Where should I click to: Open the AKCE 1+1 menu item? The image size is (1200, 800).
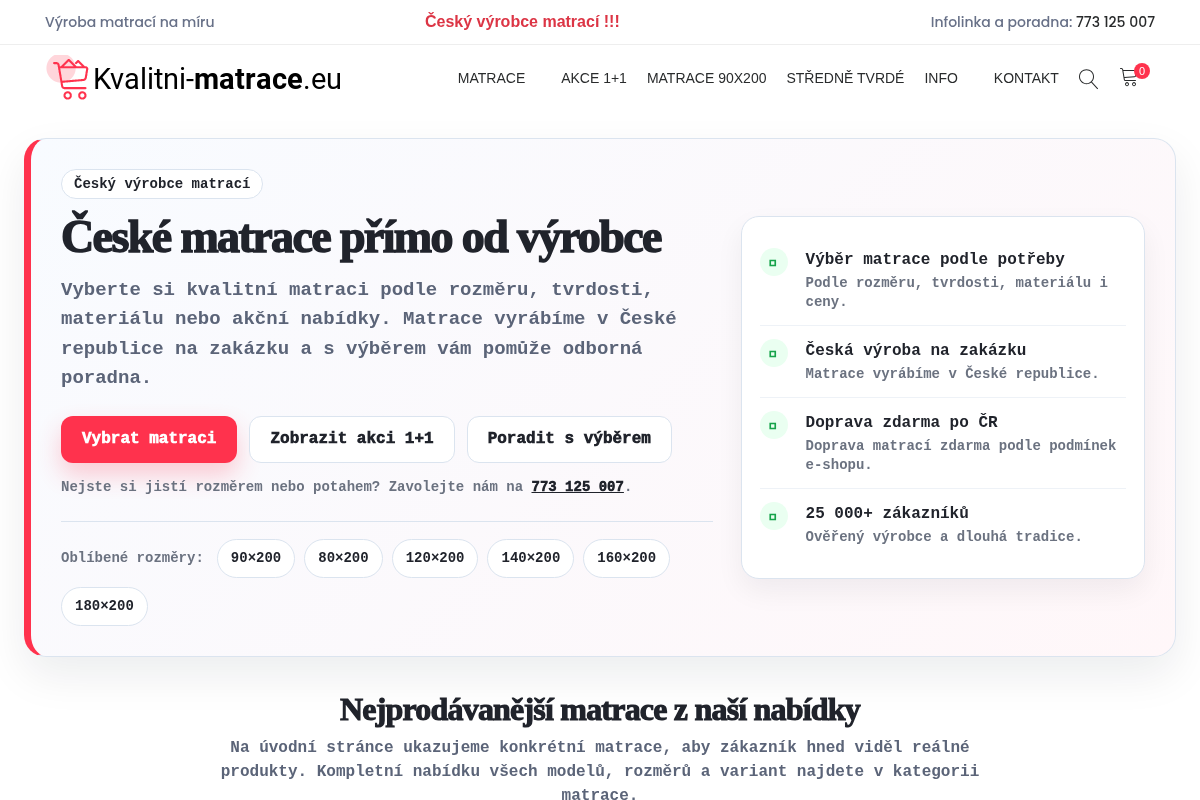594,78
